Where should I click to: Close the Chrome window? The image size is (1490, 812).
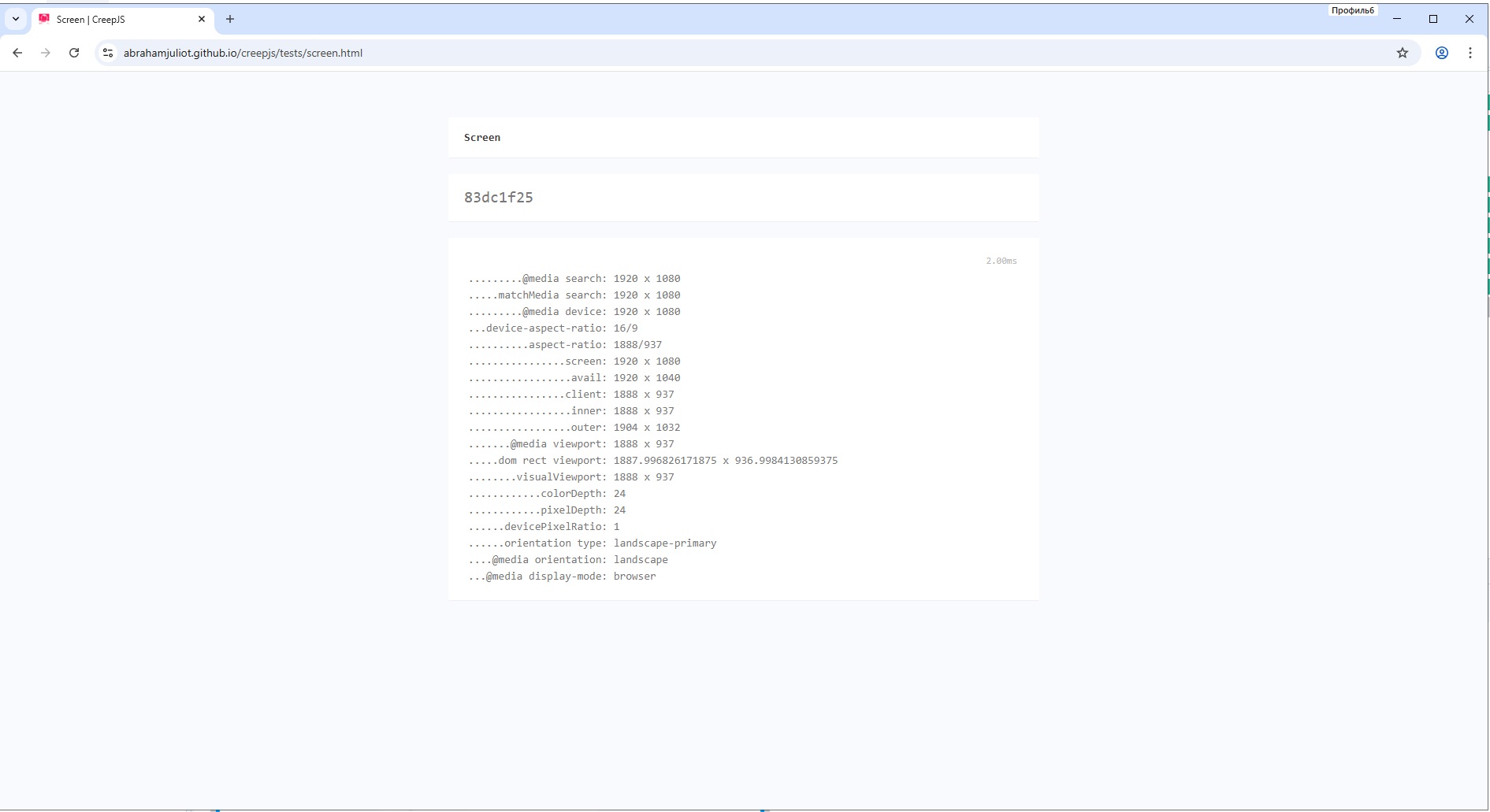tap(1470, 19)
